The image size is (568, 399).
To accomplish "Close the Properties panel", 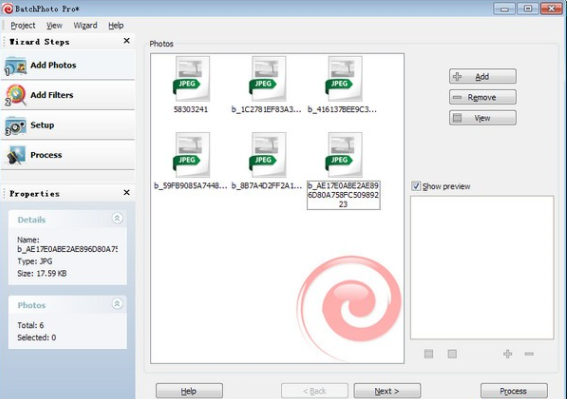I will tap(126, 192).
